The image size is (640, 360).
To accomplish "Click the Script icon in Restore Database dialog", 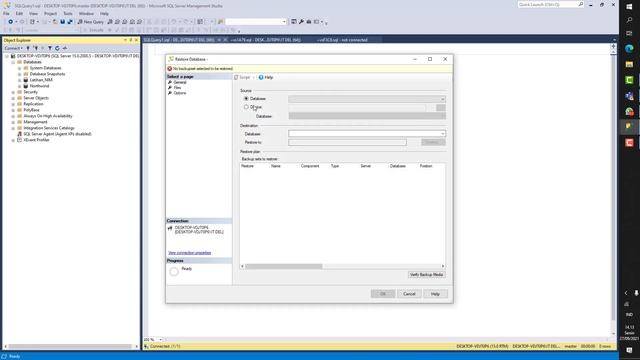I will 236,77.
